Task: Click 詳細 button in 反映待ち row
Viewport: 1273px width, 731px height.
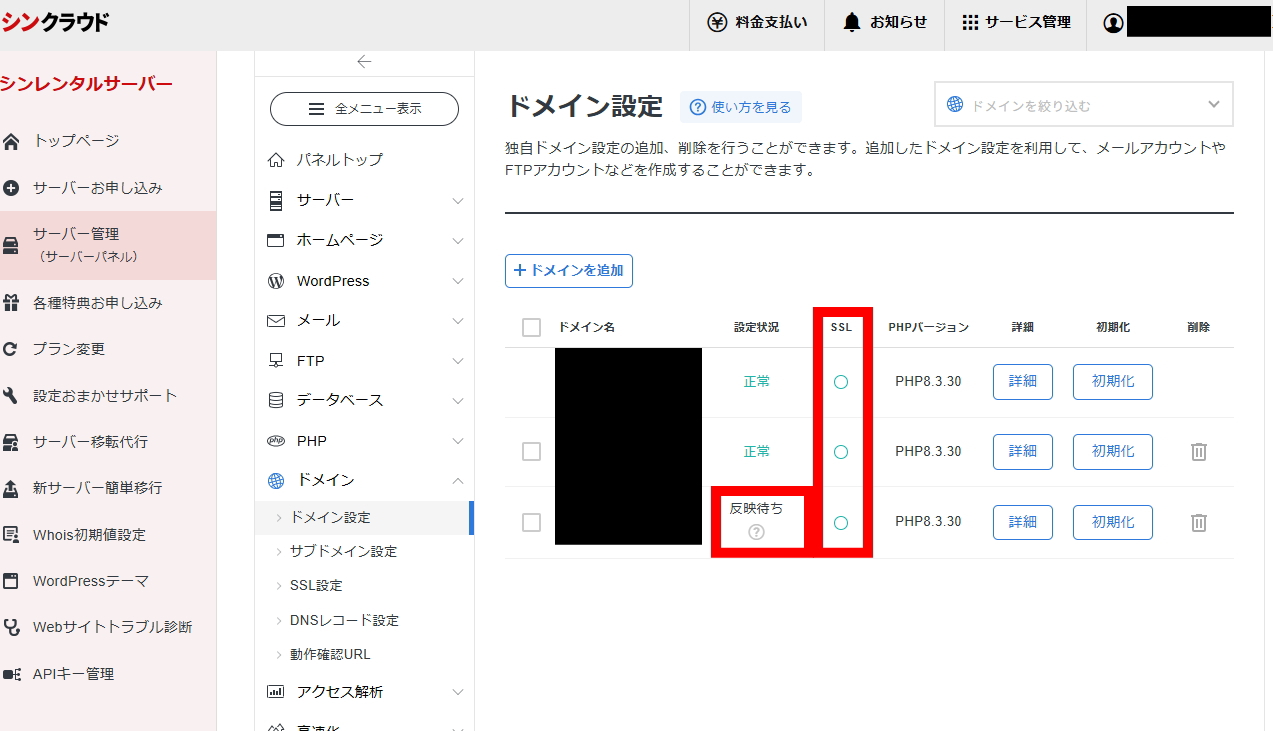Action: pyautogui.click(x=1023, y=522)
